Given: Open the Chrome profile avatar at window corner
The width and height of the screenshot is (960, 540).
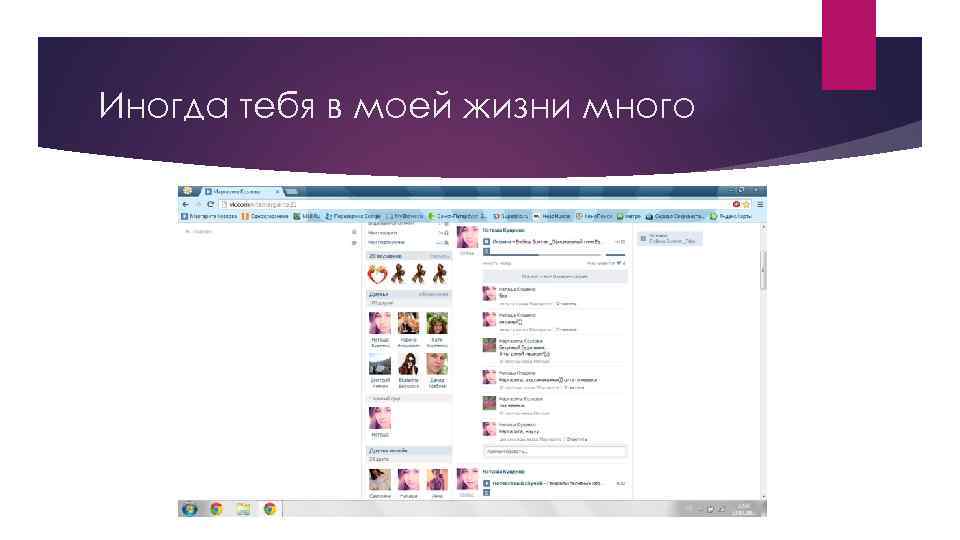Looking at the screenshot, I should click(x=187, y=191).
